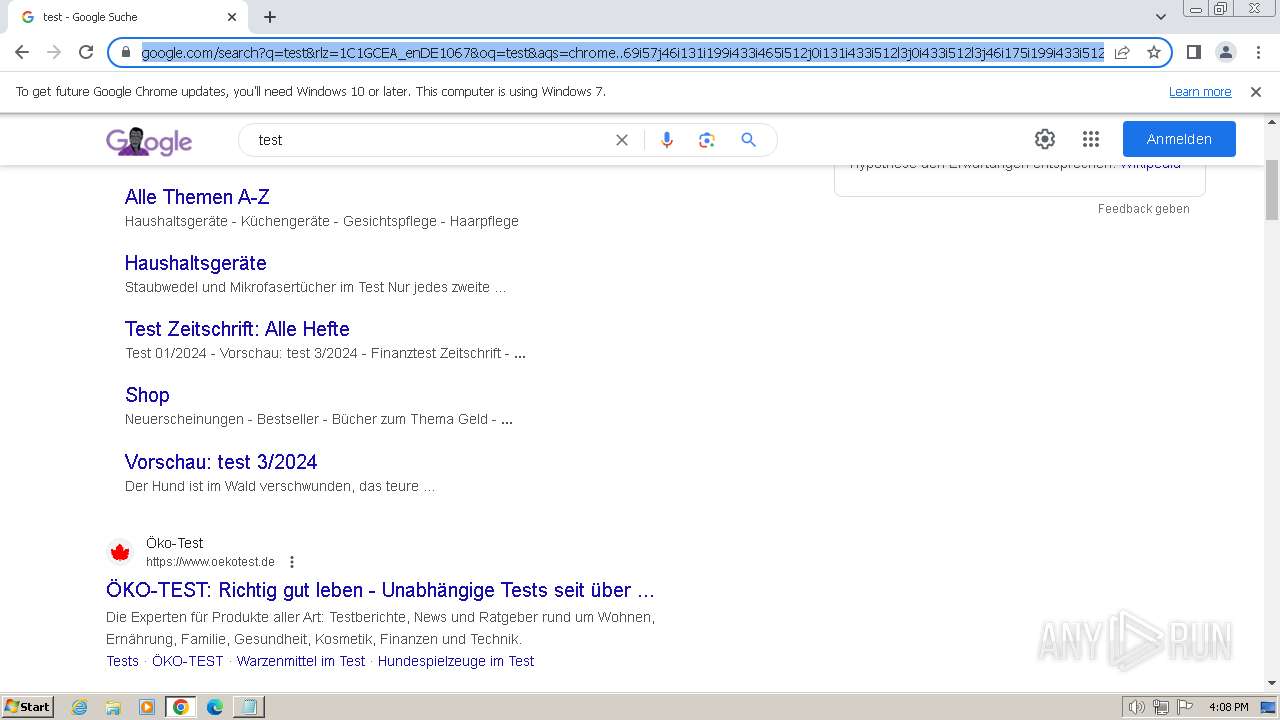Open the notepad-like taskbar app
This screenshot has width=1280, height=720.
tap(248, 707)
